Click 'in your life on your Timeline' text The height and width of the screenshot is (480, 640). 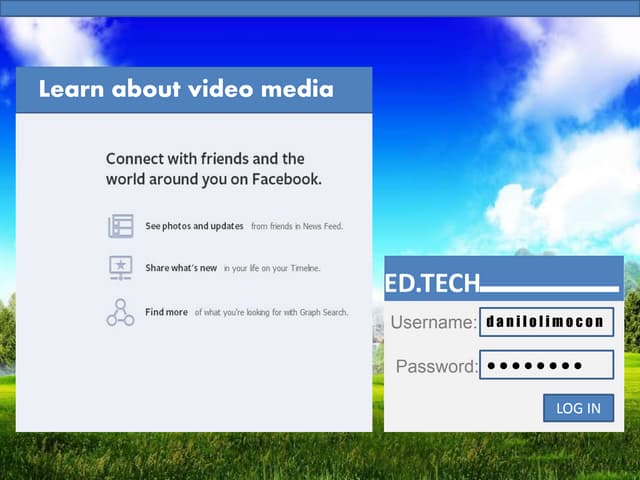pos(272,269)
